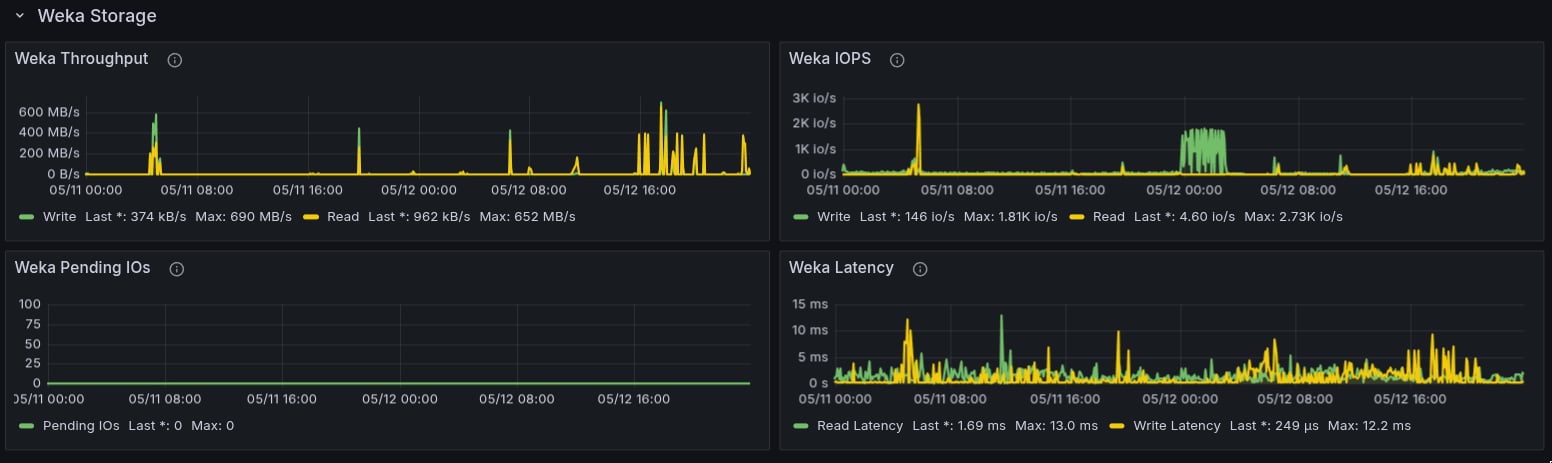Toggle the Read series in IOPS legend
Viewport: 1552px width, 463px height.
click(x=1109, y=217)
